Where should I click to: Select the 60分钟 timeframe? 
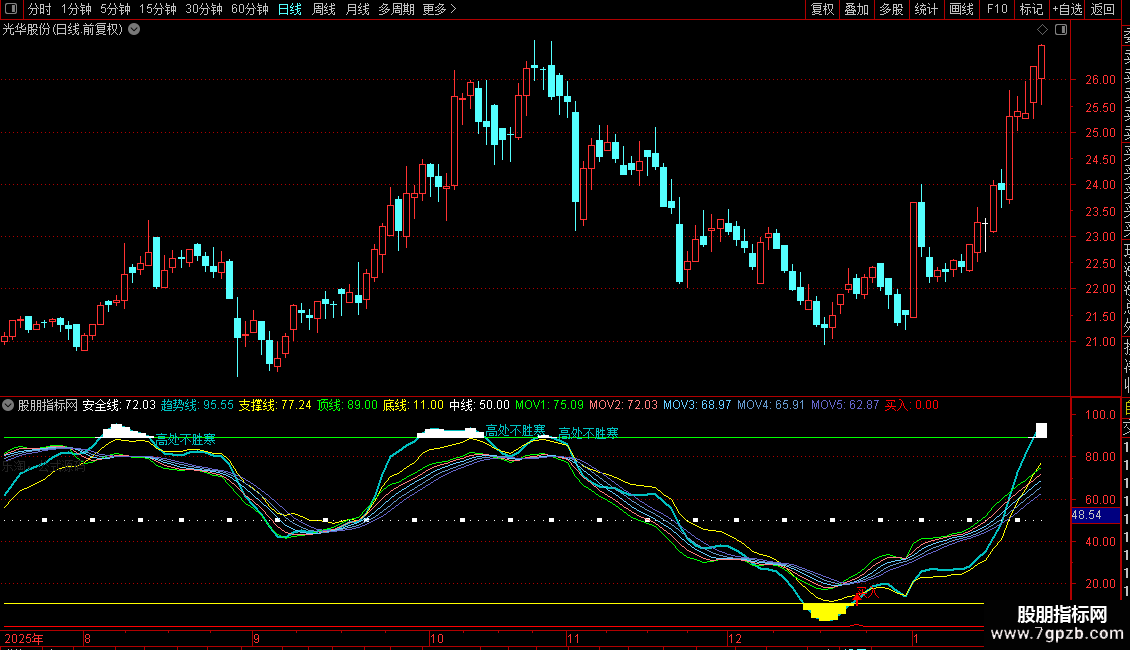pos(249,10)
